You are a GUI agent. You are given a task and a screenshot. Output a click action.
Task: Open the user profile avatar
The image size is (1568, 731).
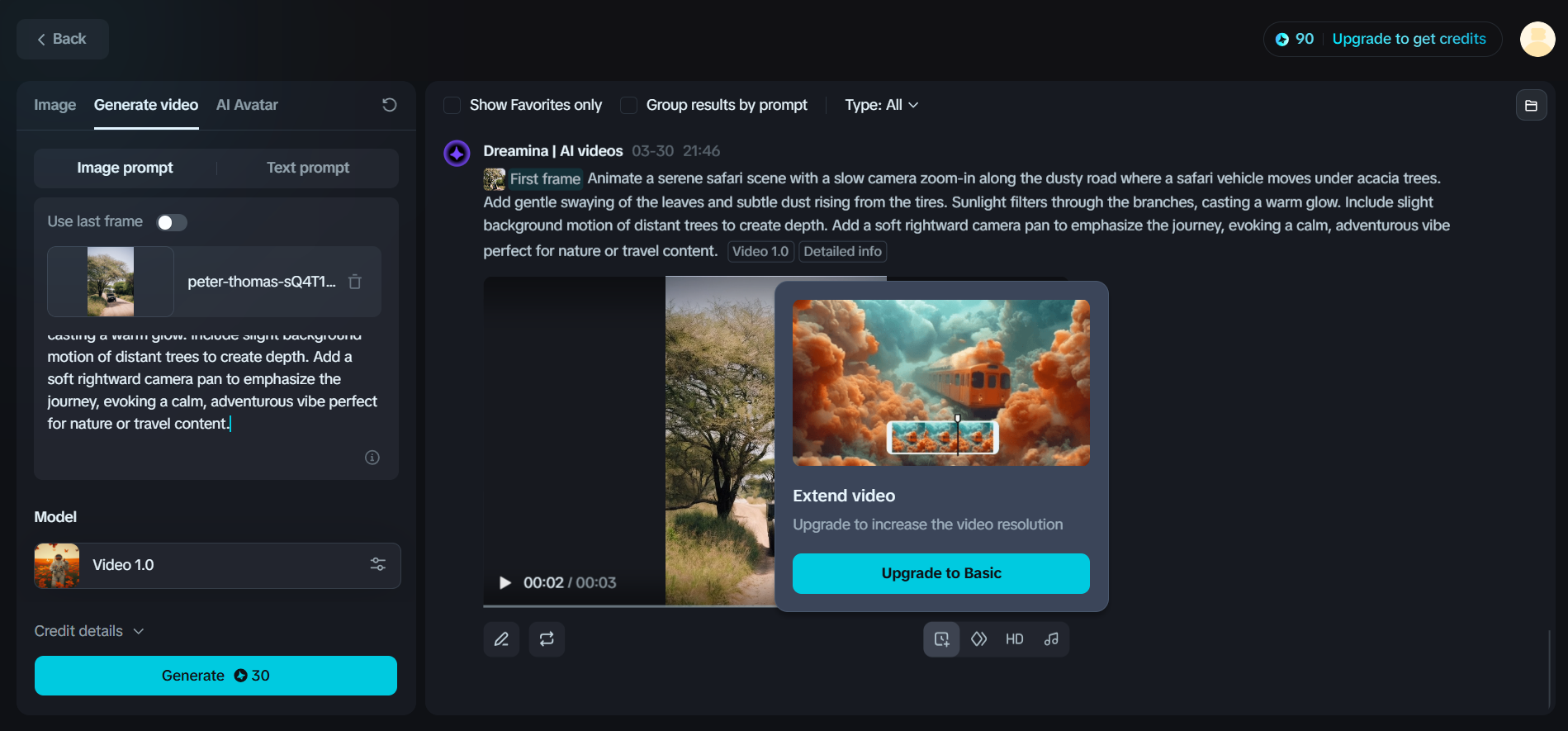(x=1537, y=39)
